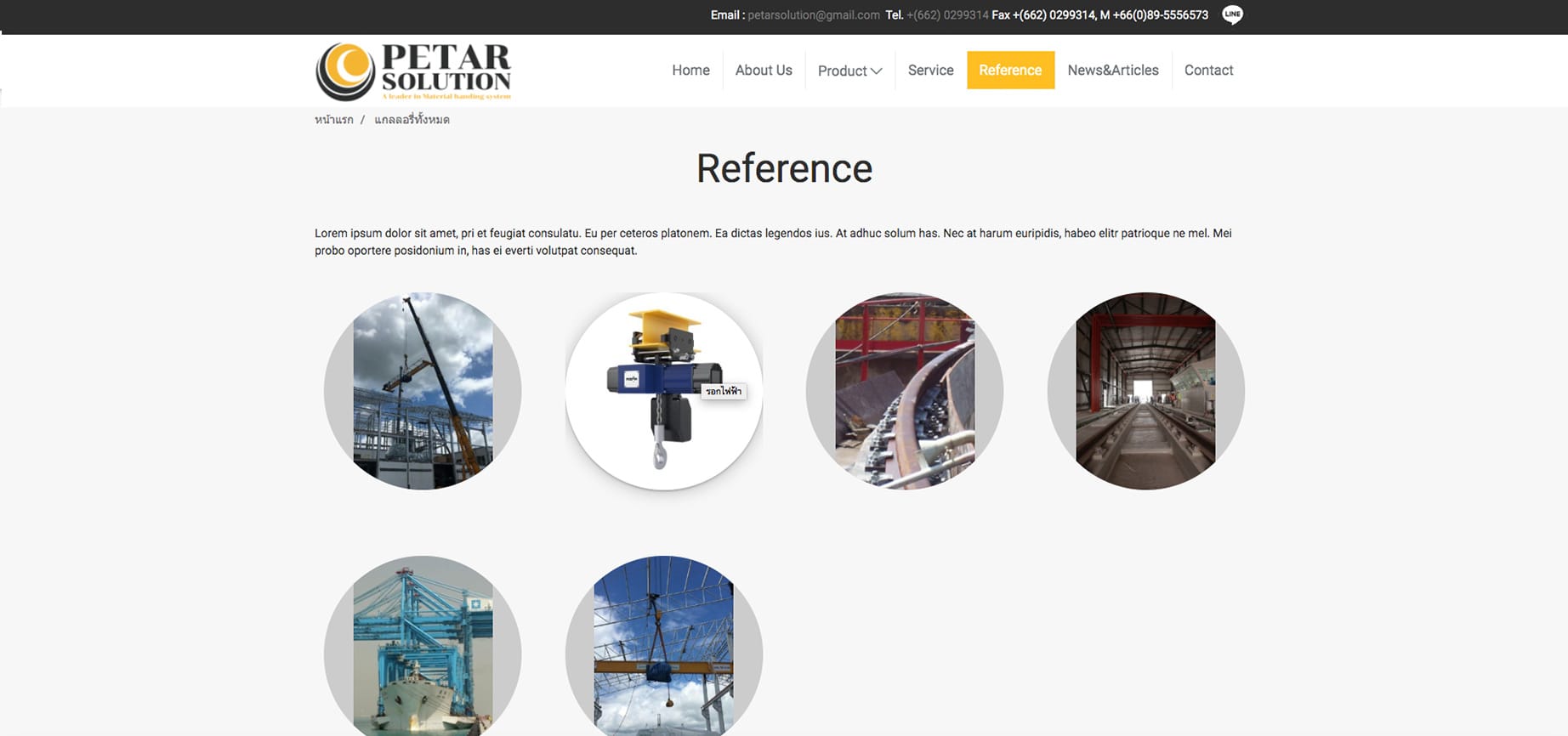
Task: Click the +(662) 0299314 telephone number
Action: click(947, 15)
